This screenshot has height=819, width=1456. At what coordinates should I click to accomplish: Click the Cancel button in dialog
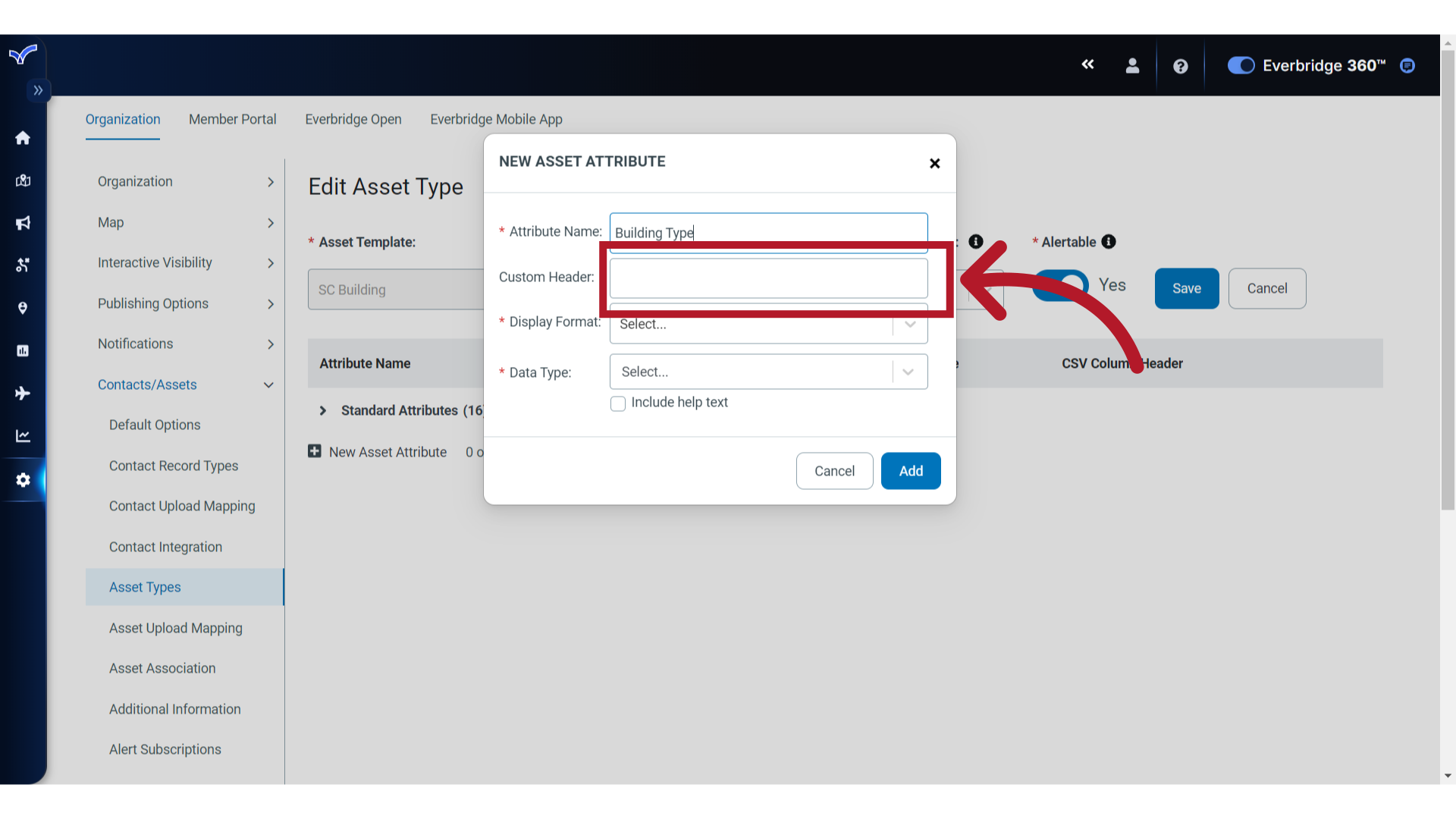(835, 470)
